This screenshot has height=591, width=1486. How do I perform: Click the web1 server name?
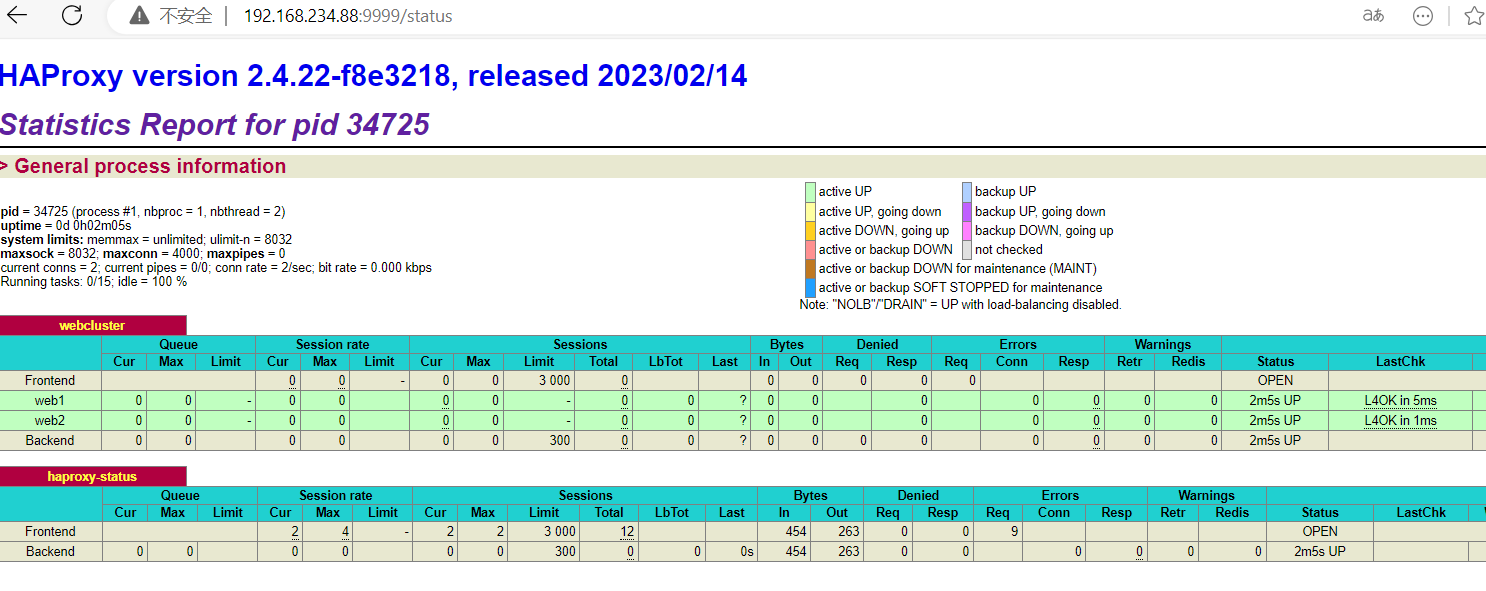(50, 400)
